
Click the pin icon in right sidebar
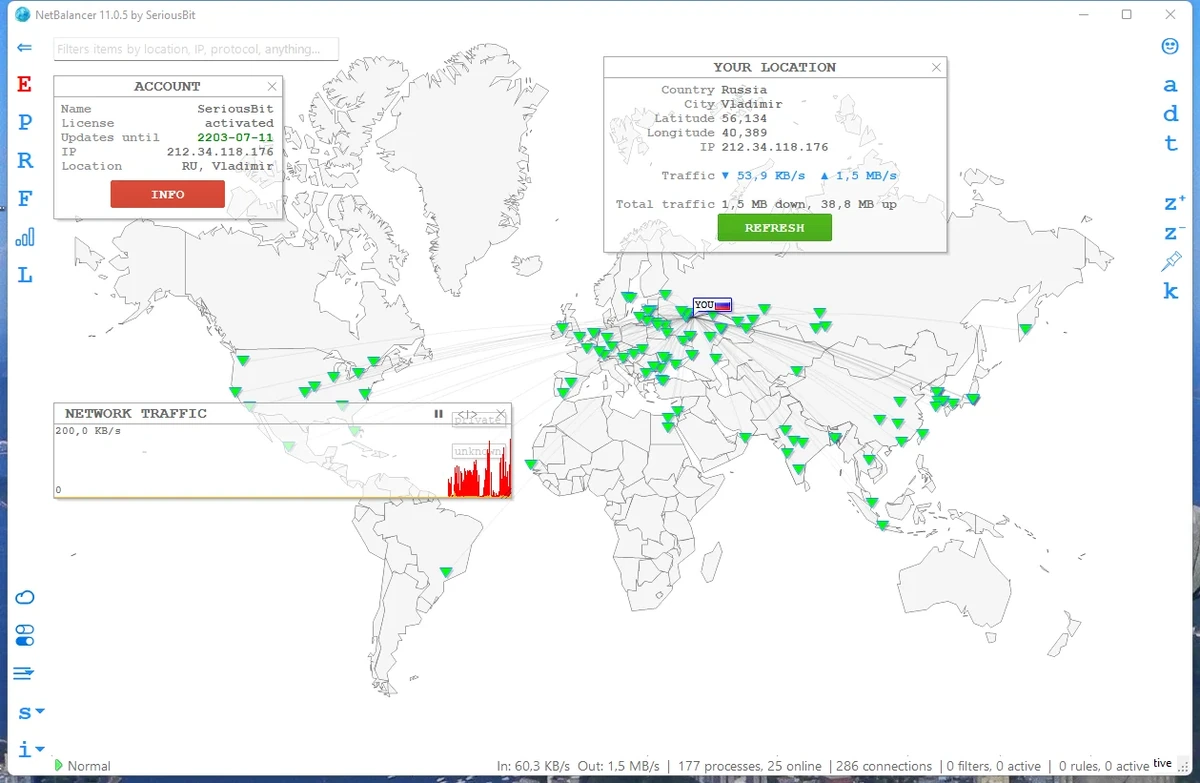tap(1171, 262)
